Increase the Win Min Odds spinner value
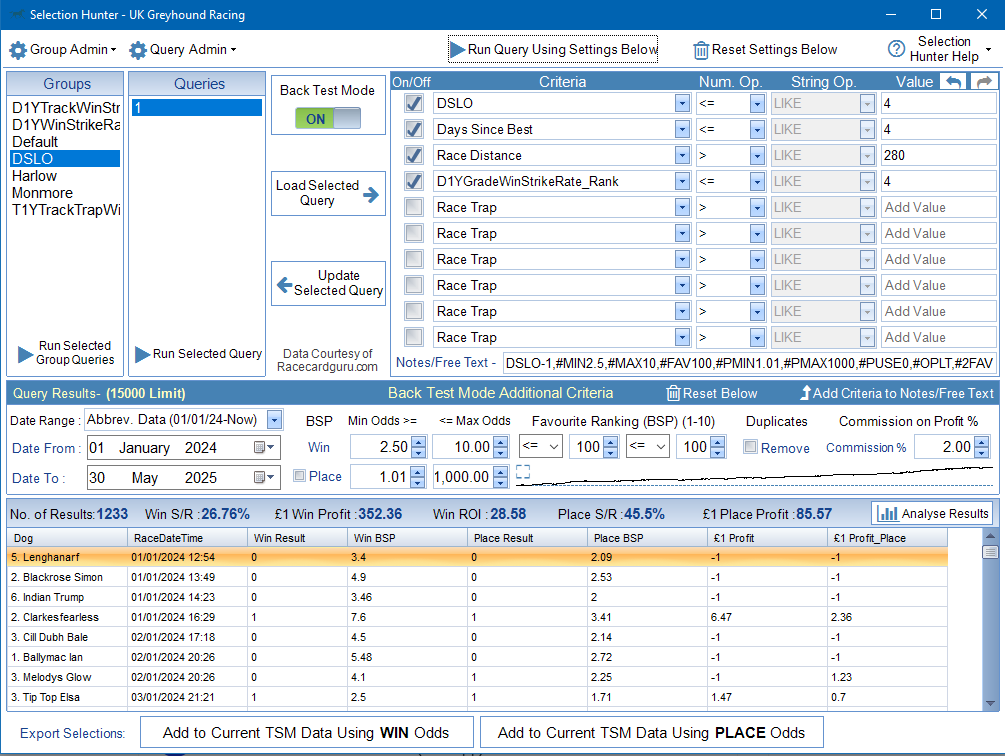This screenshot has width=1005, height=756. (x=419, y=442)
